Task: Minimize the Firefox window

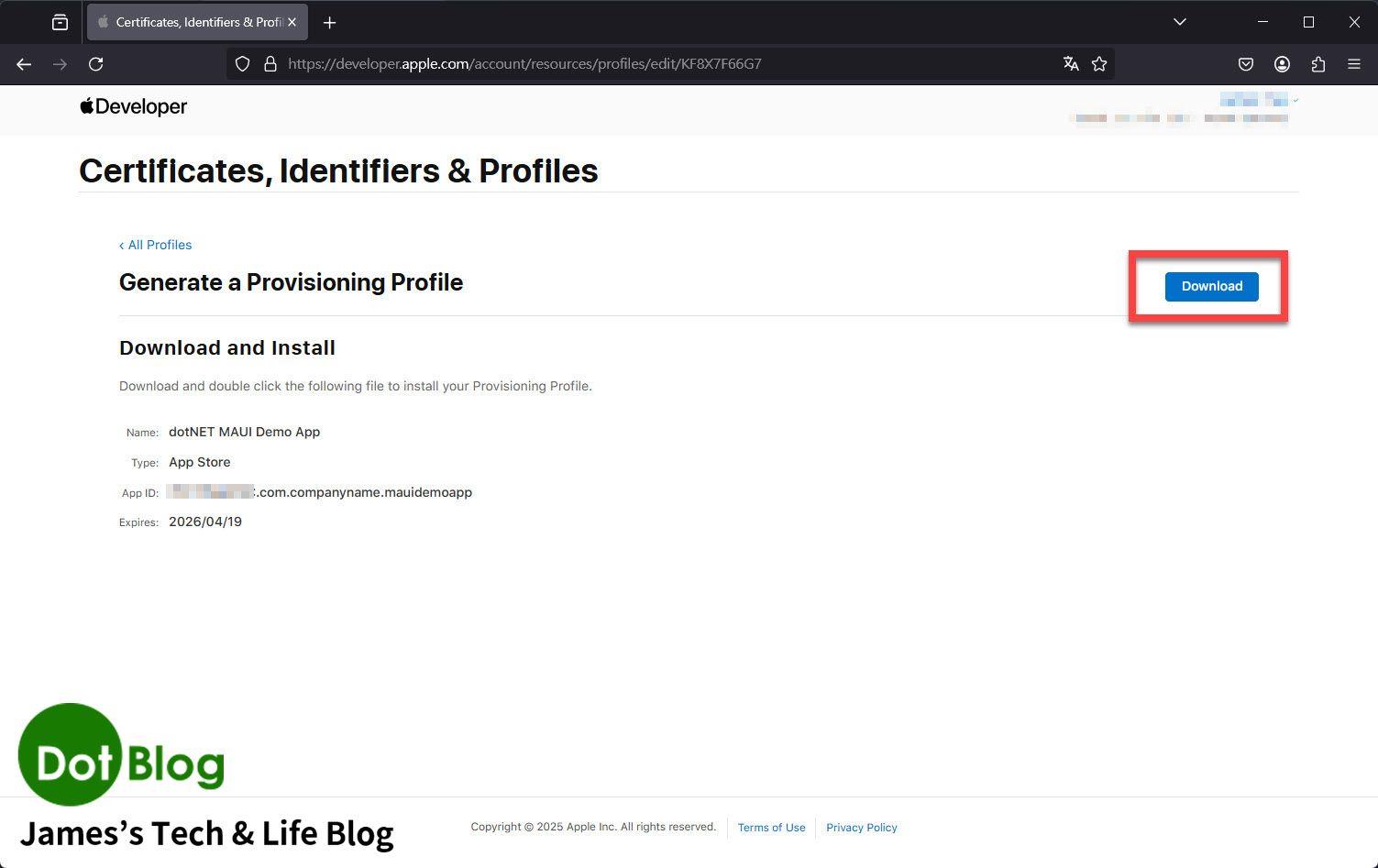Action: tap(1262, 22)
